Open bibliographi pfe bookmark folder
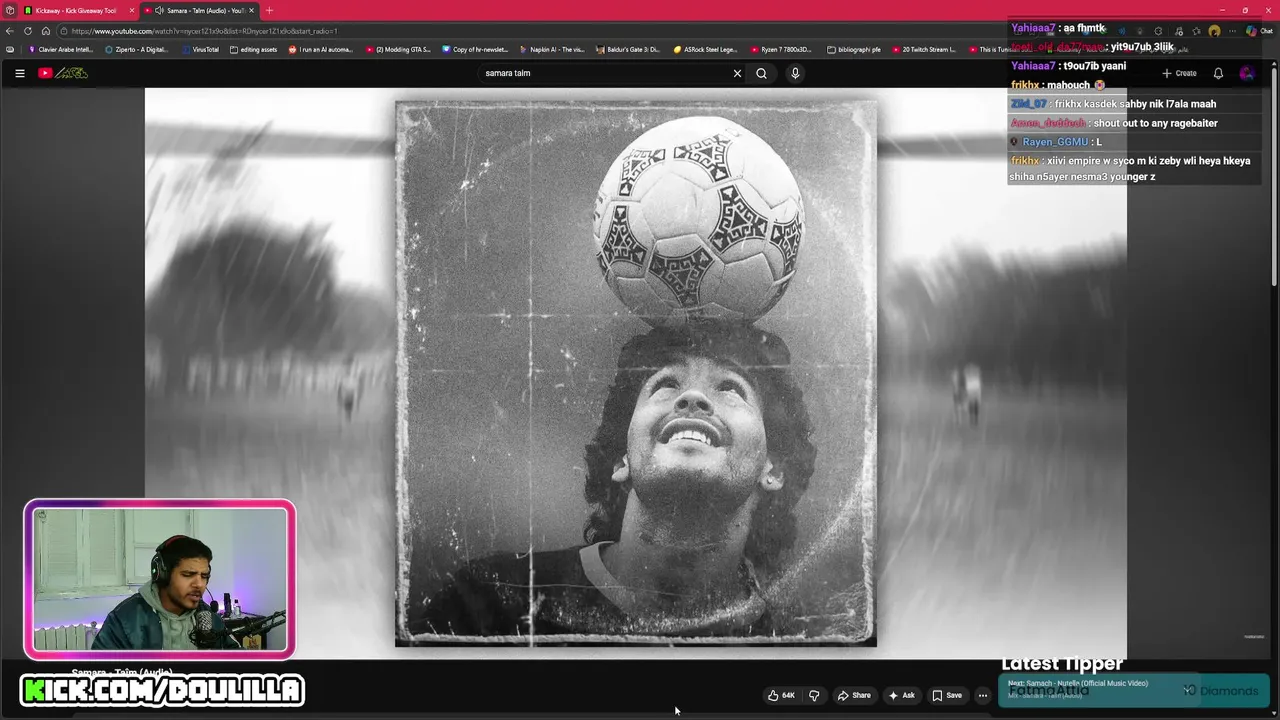Image resolution: width=1280 pixels, height=720 pixels. (854, 49)
